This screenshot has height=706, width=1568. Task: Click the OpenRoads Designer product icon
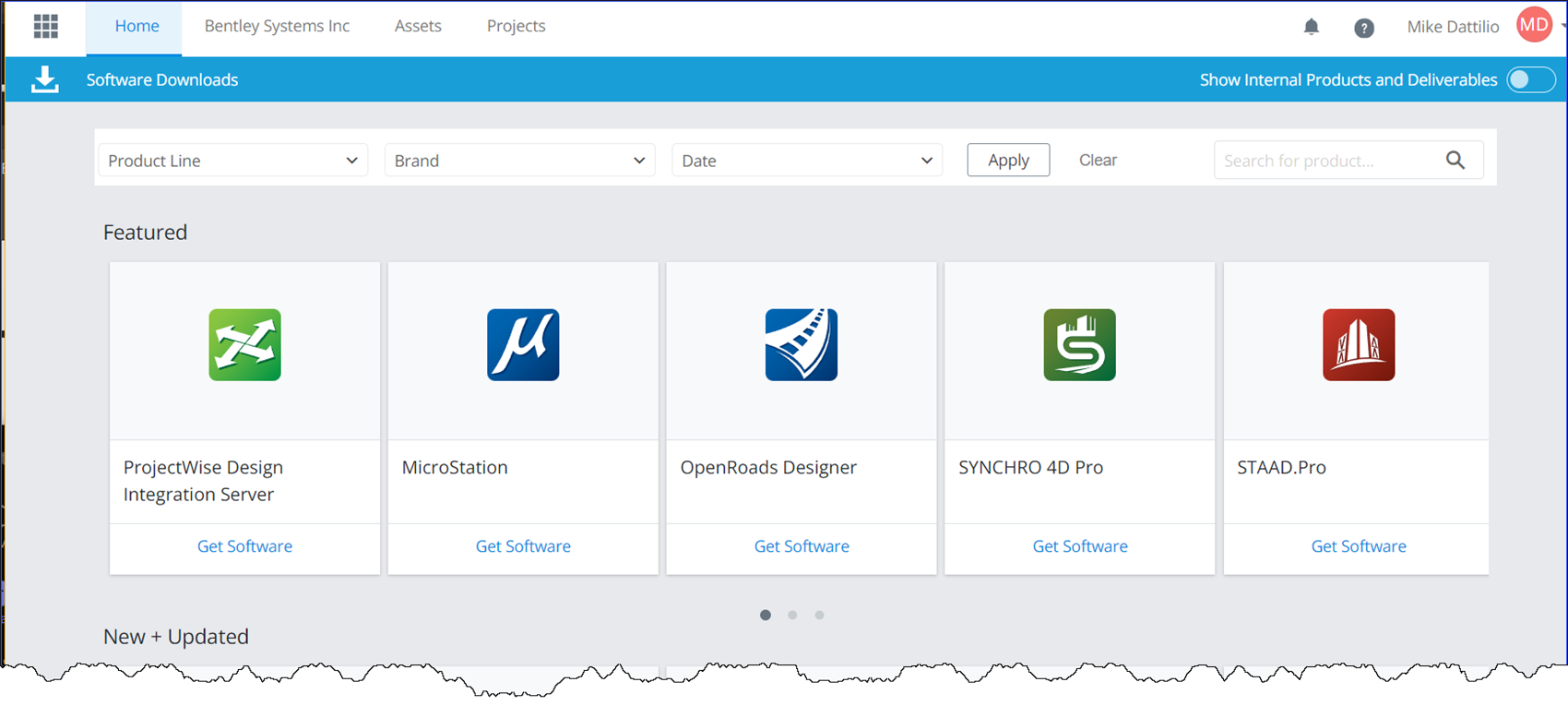tap(802, 345)
